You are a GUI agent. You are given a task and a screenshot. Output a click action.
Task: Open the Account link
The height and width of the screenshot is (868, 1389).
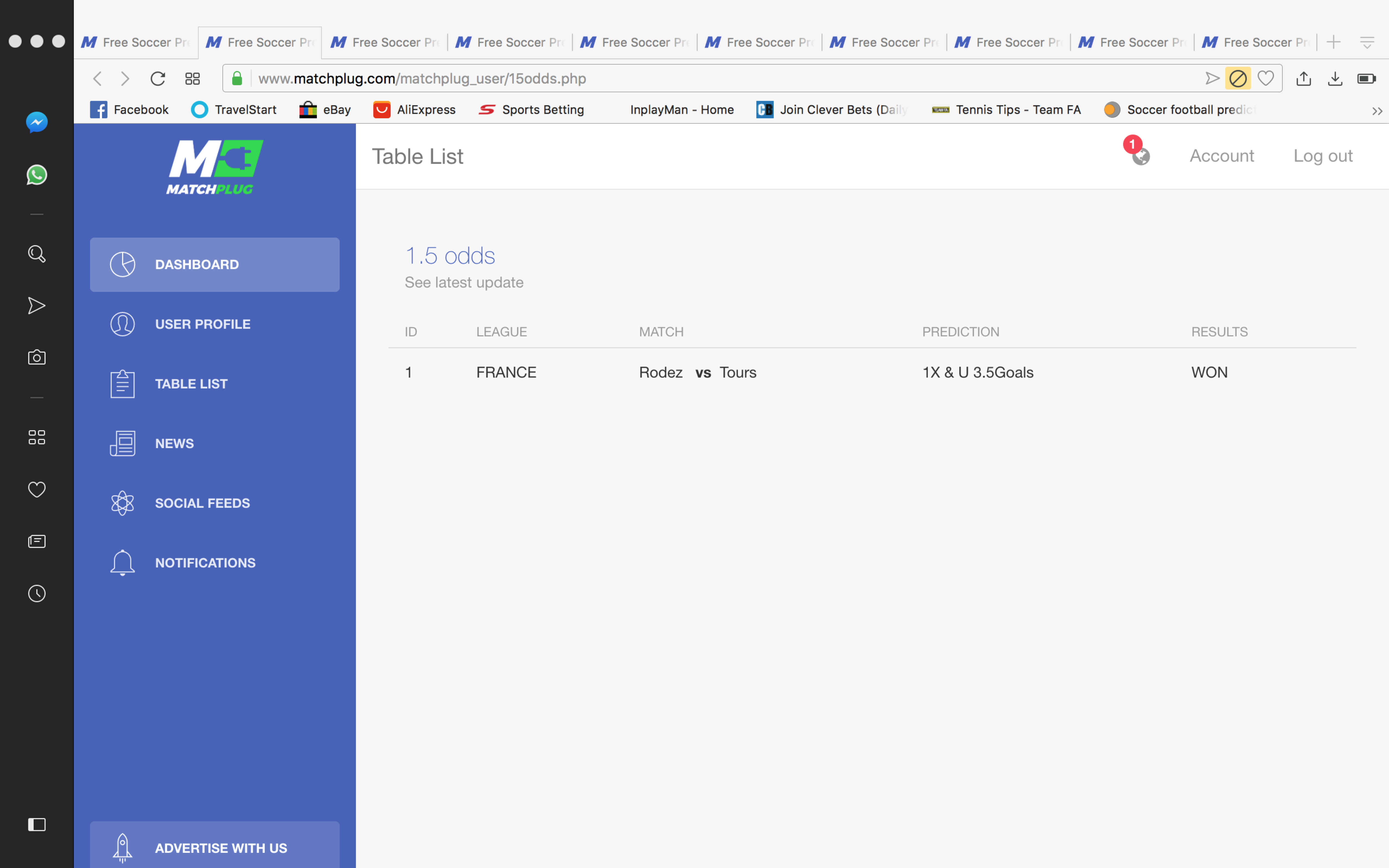pyautogui.click(x=1222, y=156)
